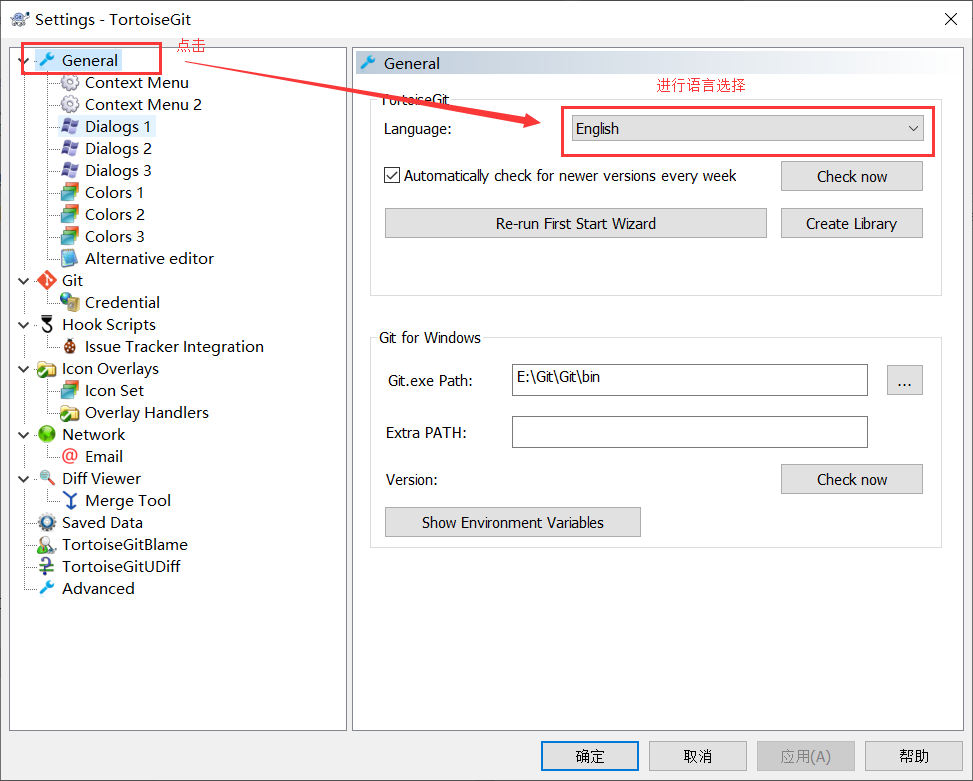Click the Colors 1 palette icon

70,192
